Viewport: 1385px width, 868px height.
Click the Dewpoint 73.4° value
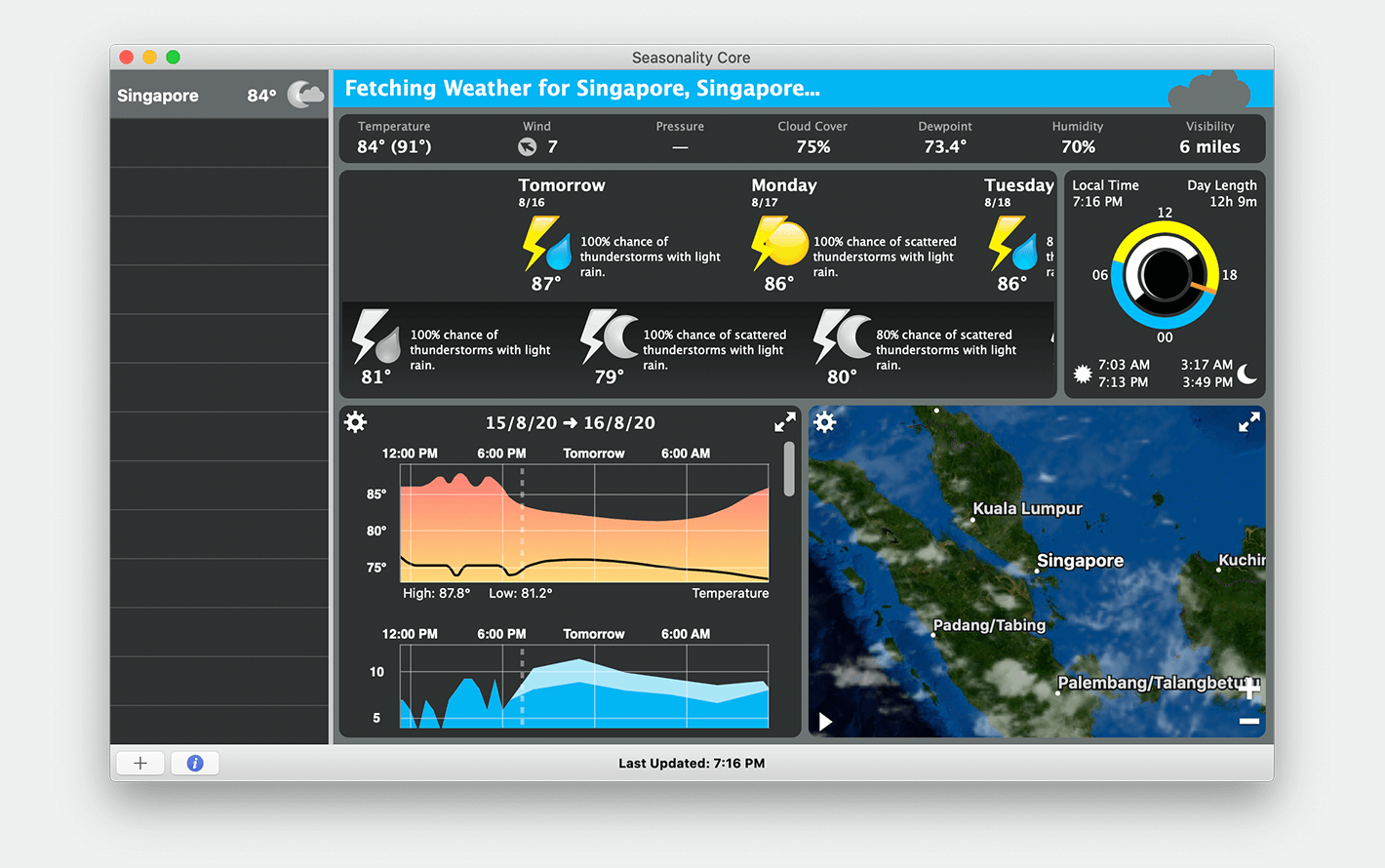point(945,147)
